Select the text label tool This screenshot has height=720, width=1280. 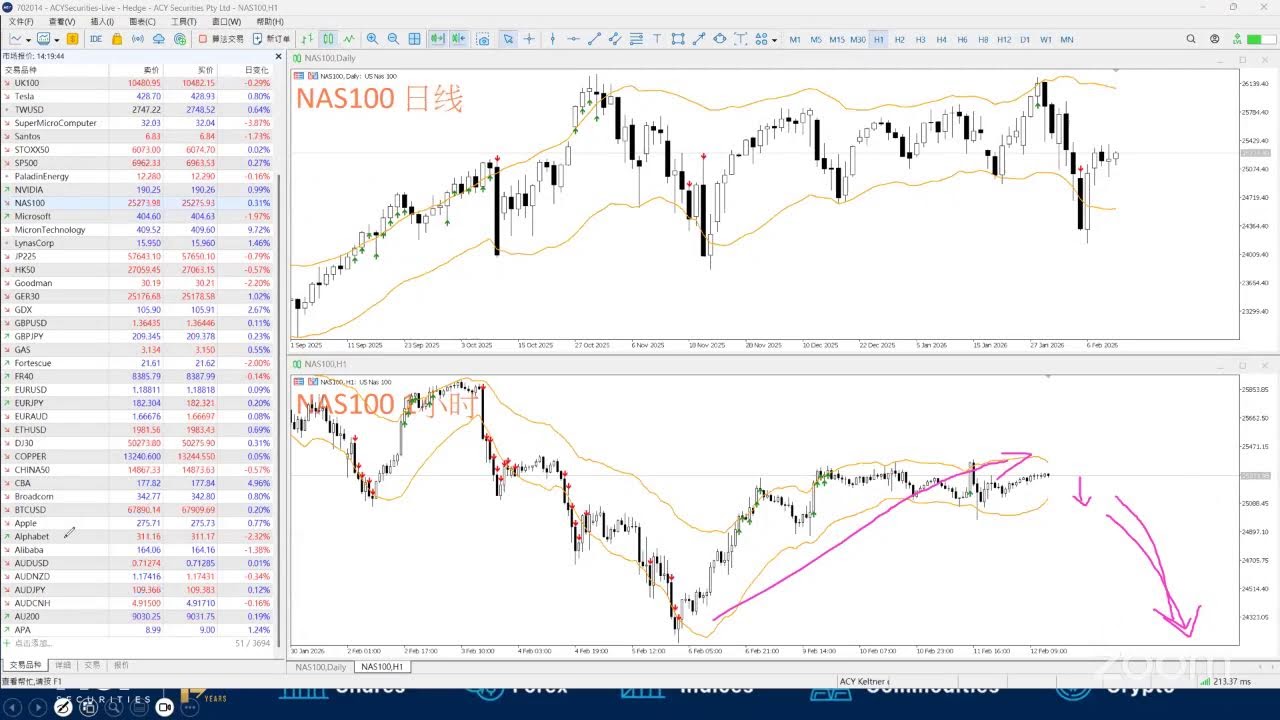[x=740, y=39]
